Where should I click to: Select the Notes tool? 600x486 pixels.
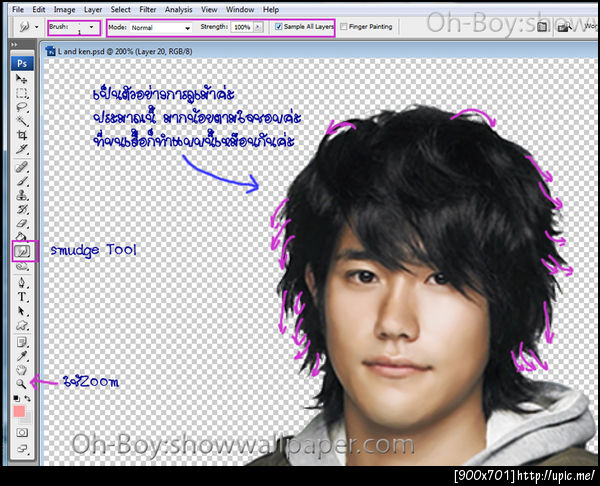21,342
